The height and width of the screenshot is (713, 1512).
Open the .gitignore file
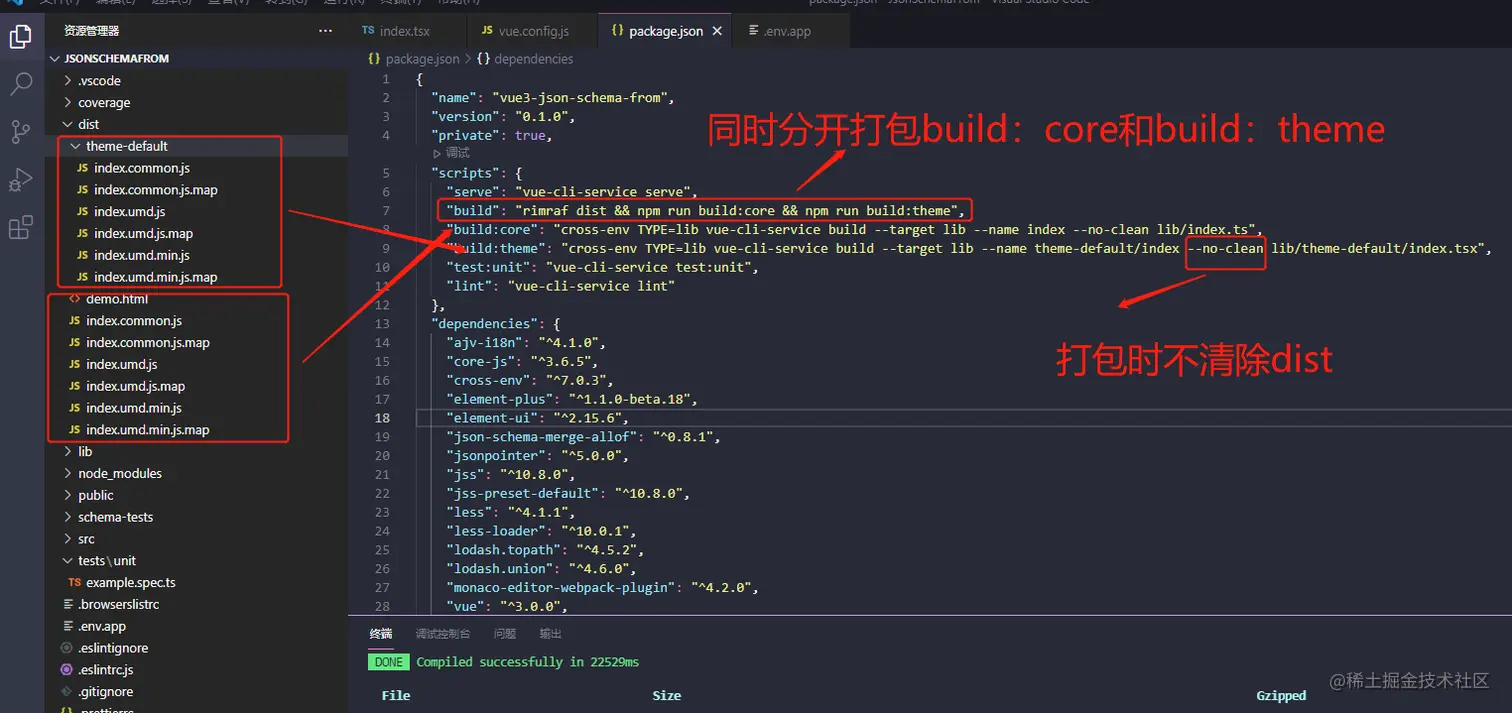click(x=105, y=692)
